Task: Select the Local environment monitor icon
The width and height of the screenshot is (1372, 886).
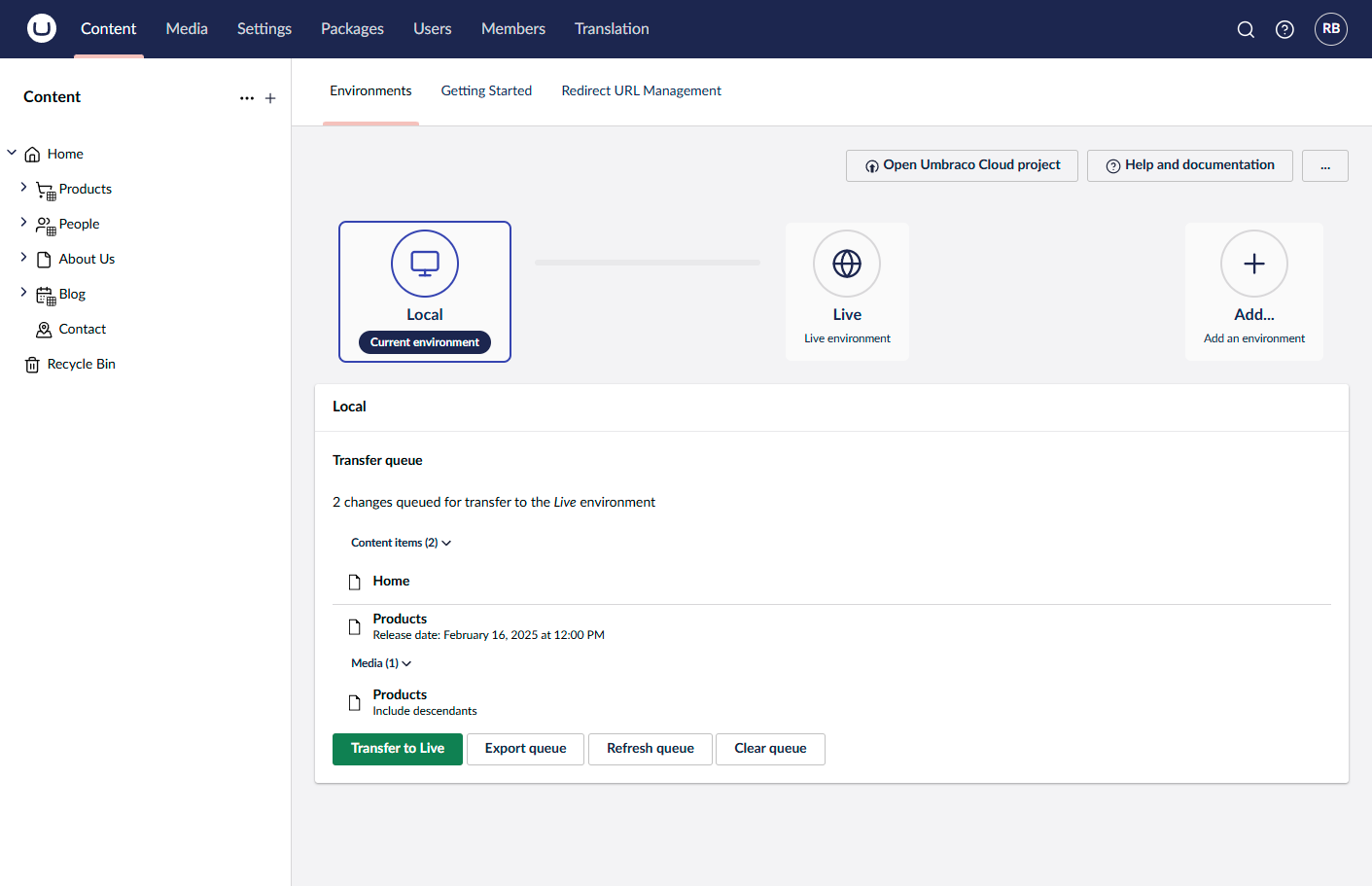Action: click(x=425, y=263)
